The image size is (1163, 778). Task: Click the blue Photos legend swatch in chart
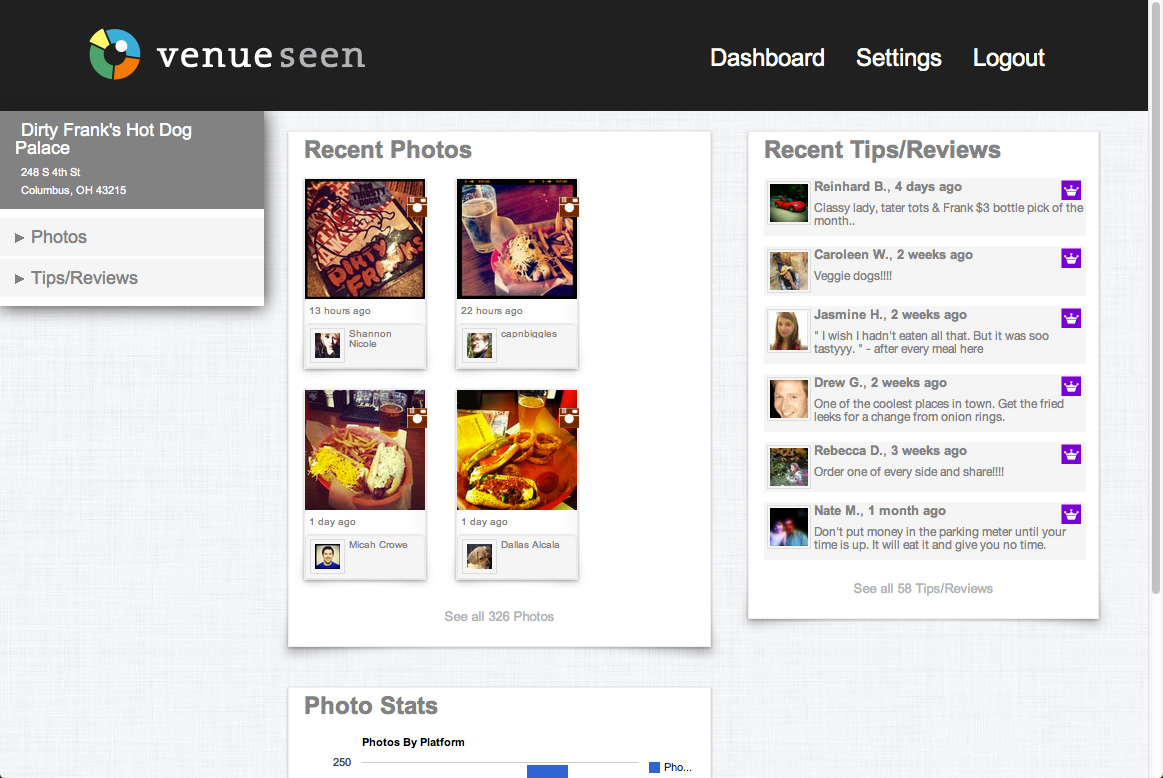coord(654,767)
